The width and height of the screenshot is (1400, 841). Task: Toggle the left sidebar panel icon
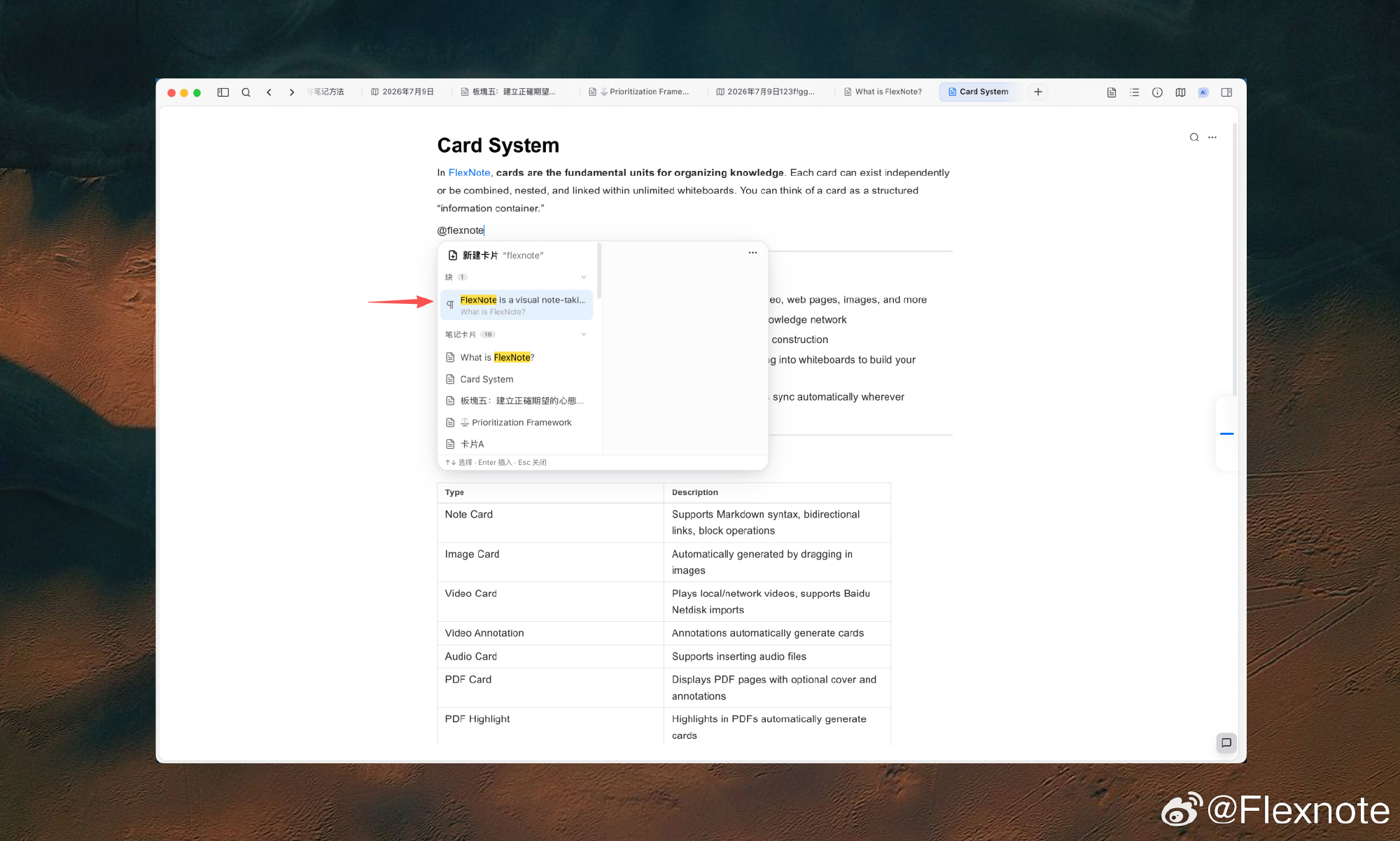coord(223,92)
